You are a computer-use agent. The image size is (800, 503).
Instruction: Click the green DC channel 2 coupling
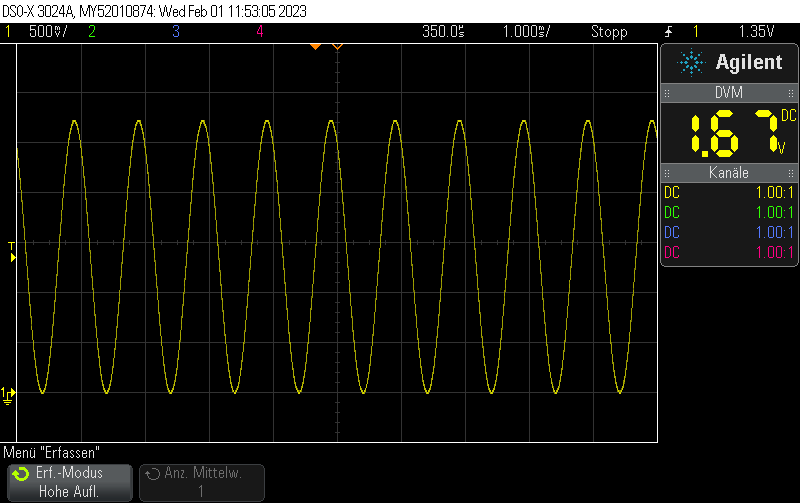point(672,213)
